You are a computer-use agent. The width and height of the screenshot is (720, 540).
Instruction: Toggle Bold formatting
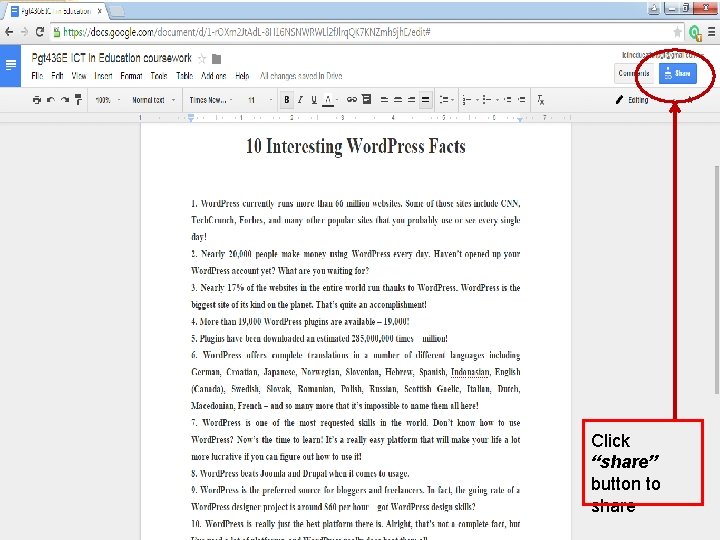[x=287, y=100]
